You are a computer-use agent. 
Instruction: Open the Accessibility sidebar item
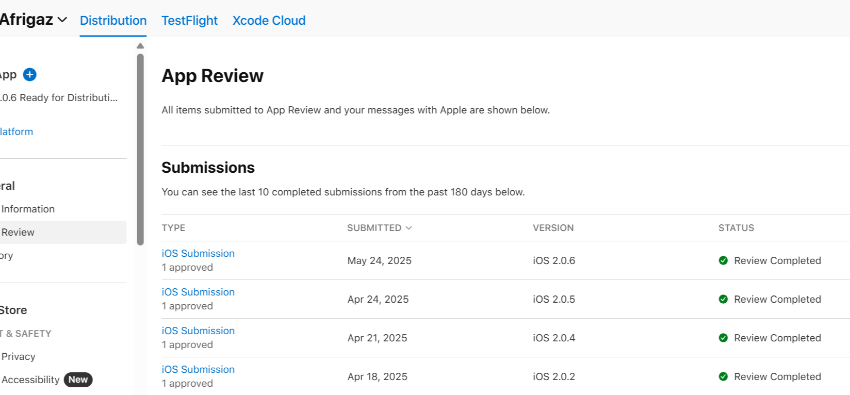tap(30, 380)
